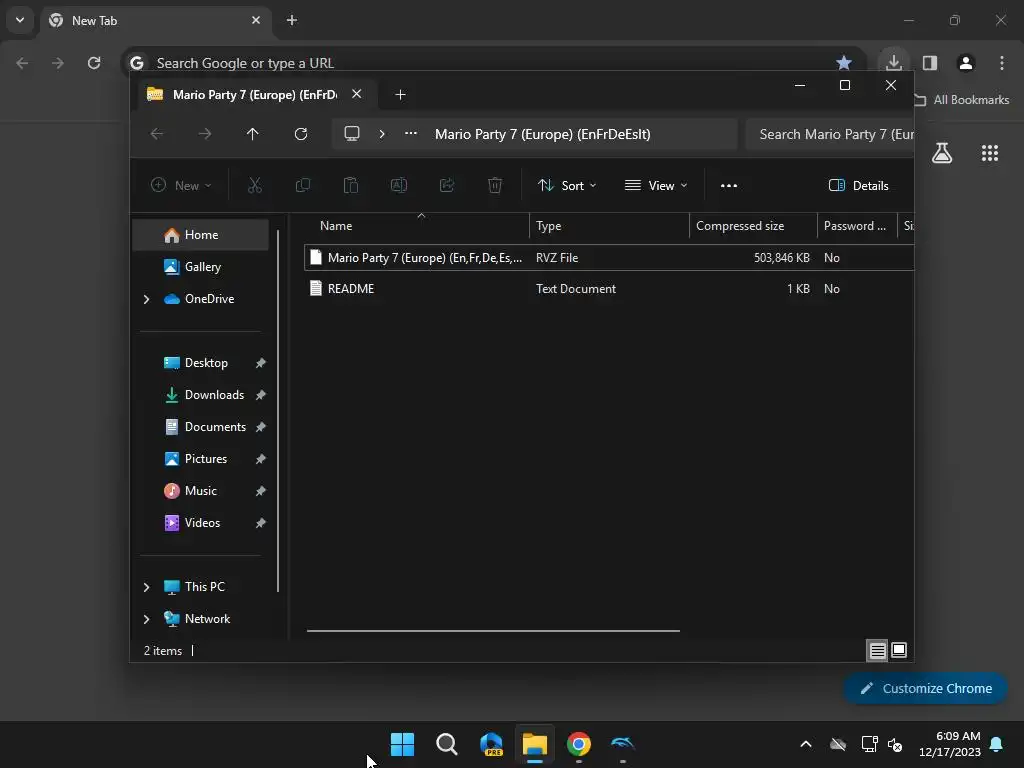Open Chrome's tab search dropdown arrow

pyautogui.click(x=20, y=20)
